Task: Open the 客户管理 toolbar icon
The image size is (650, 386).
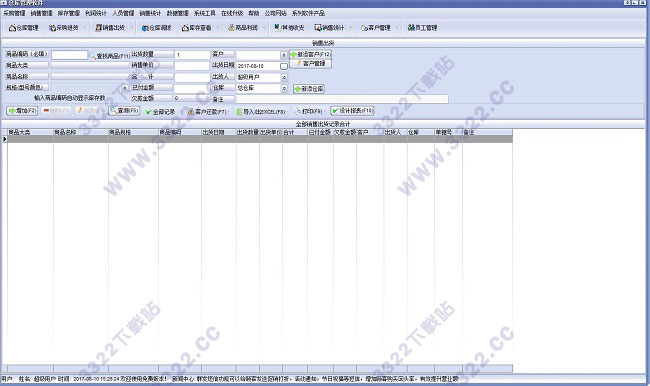Action: [376, 28]
